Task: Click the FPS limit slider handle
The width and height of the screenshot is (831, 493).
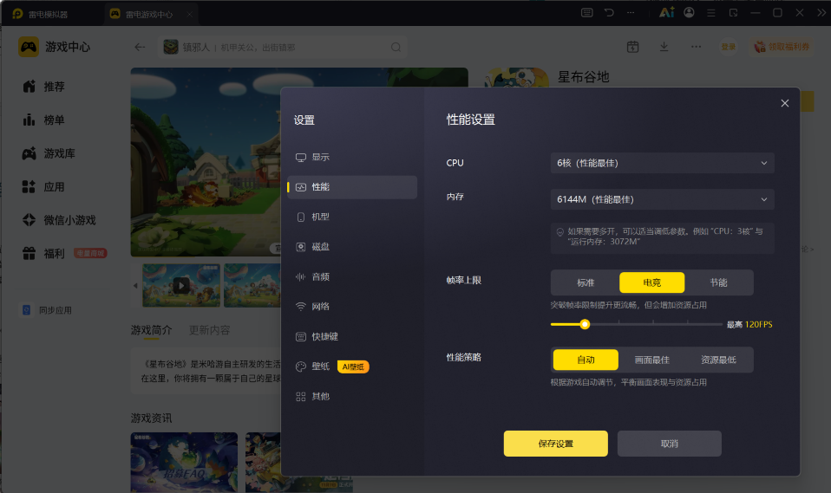Action: pos(585,324)
